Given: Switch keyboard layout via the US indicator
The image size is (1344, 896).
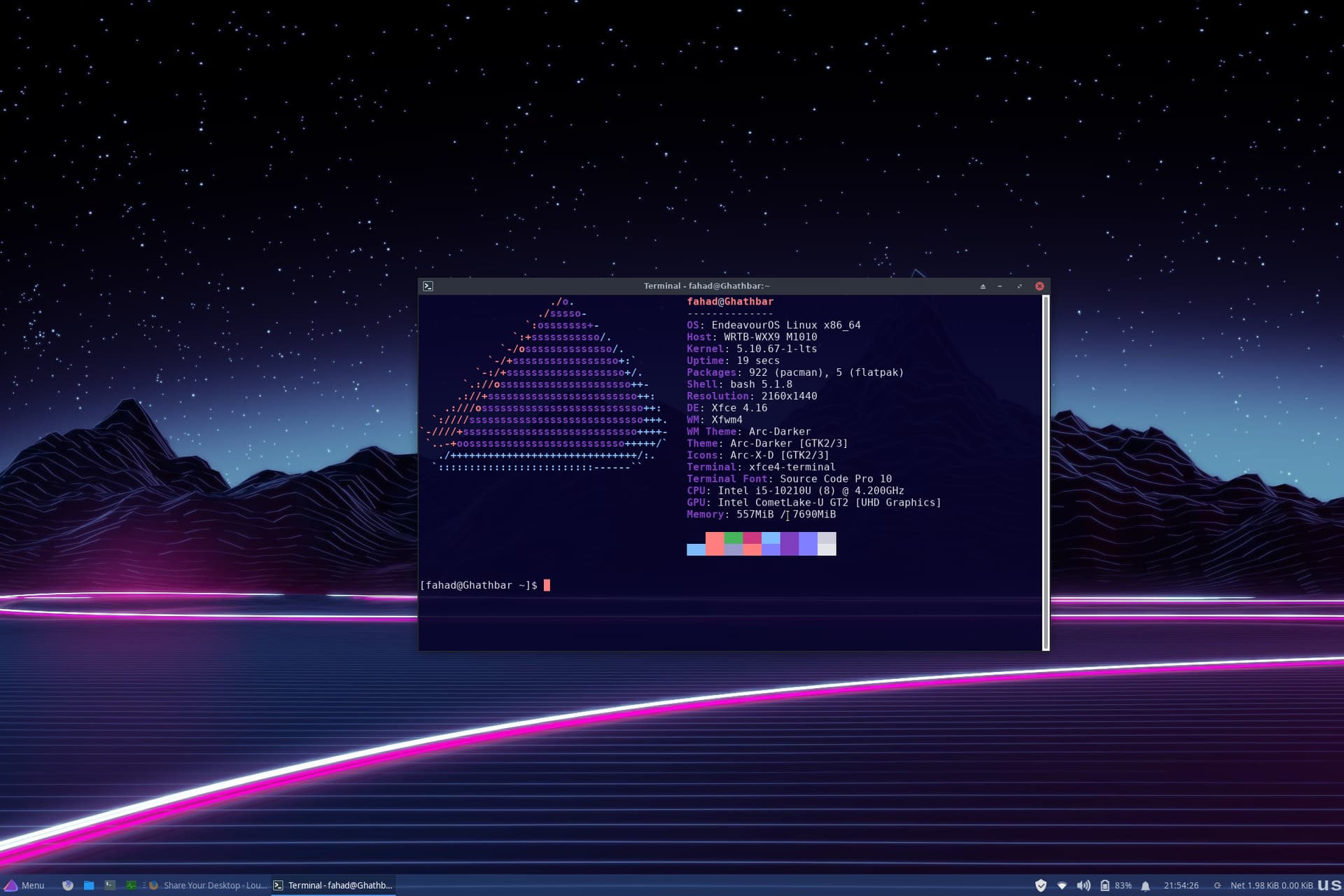Looking at the screenshot, I should click(1329, 885).
